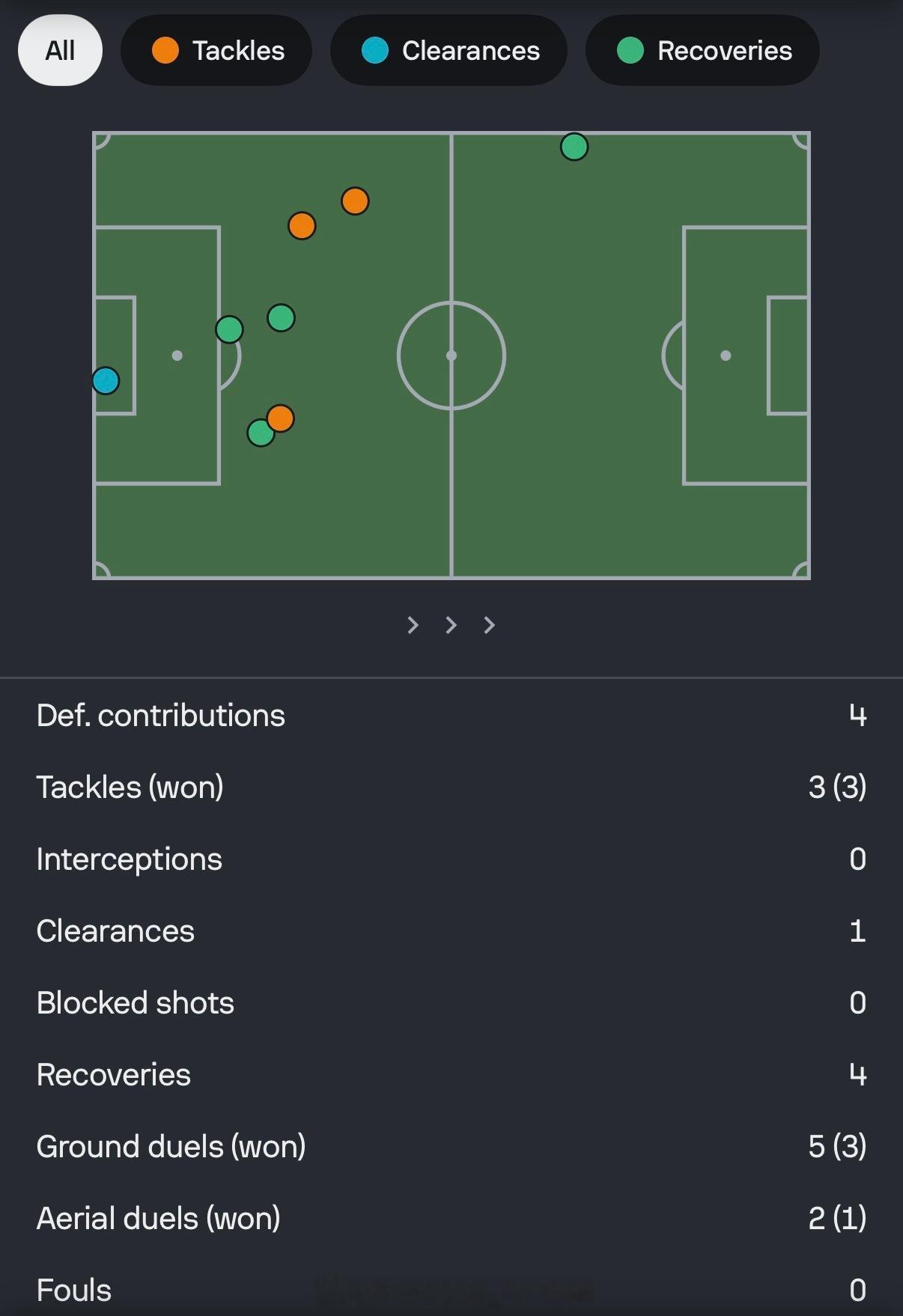Click the green recovery marker right of the penalty arc
The image size is (903, 1316).
tap(281, 317)
